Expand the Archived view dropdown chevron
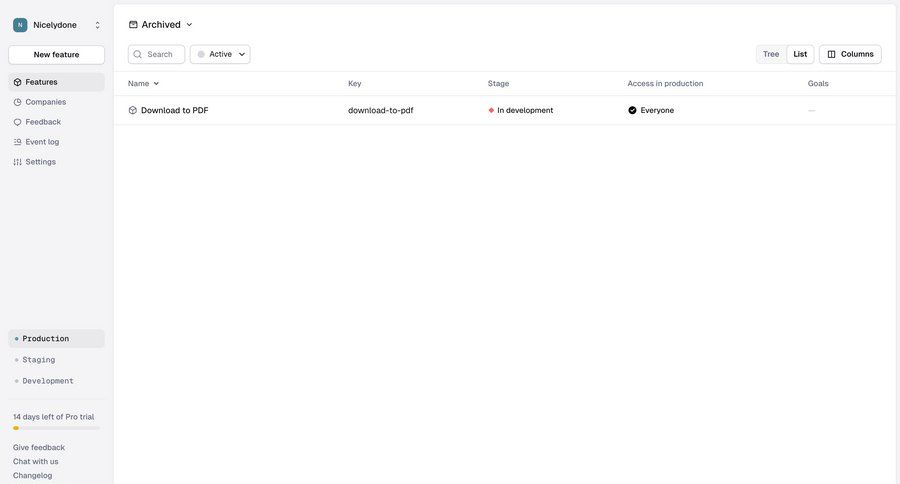900x484 pixels. tap(189, 25)
